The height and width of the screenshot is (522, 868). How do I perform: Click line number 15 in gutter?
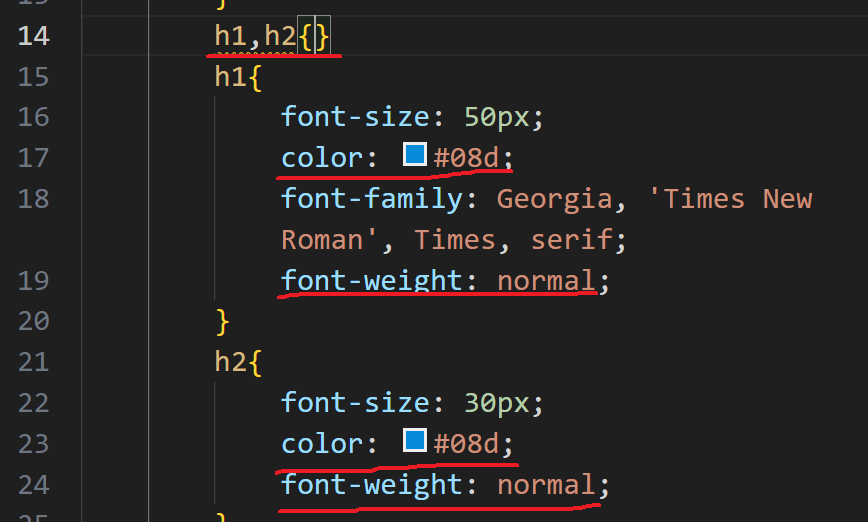(34, 77)
